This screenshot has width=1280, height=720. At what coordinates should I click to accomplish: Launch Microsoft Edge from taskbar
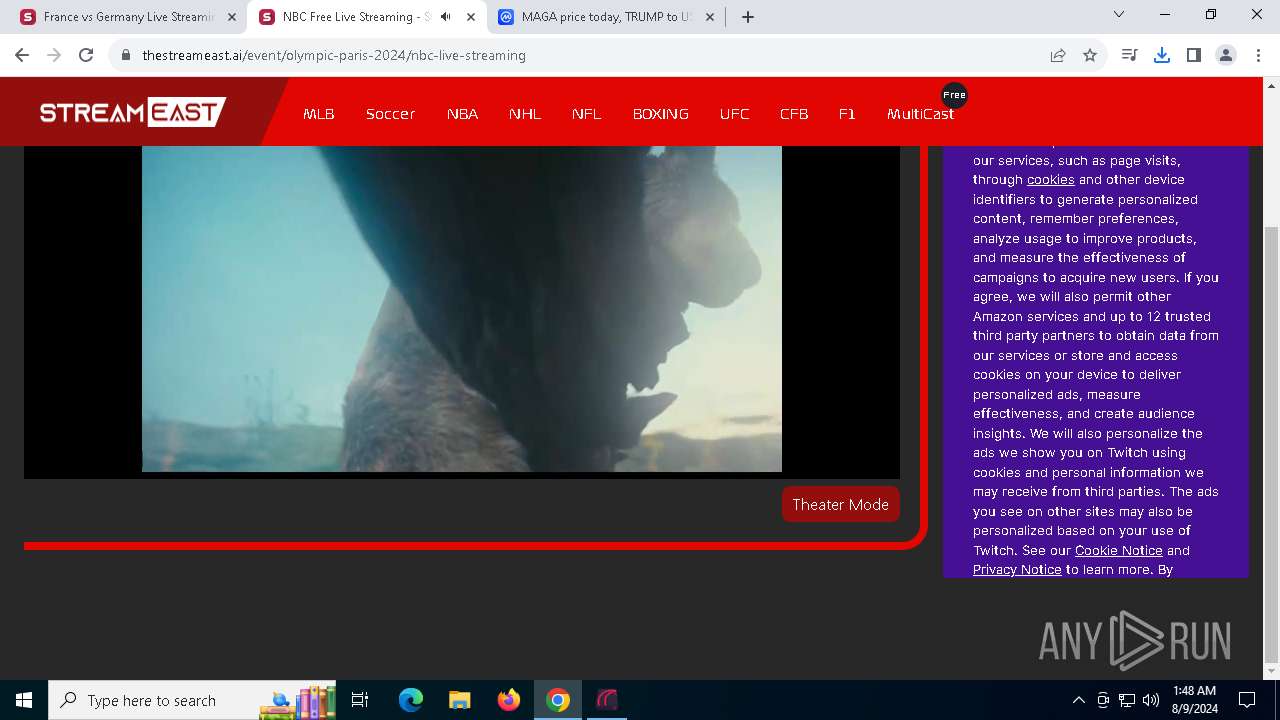point(411,700)
